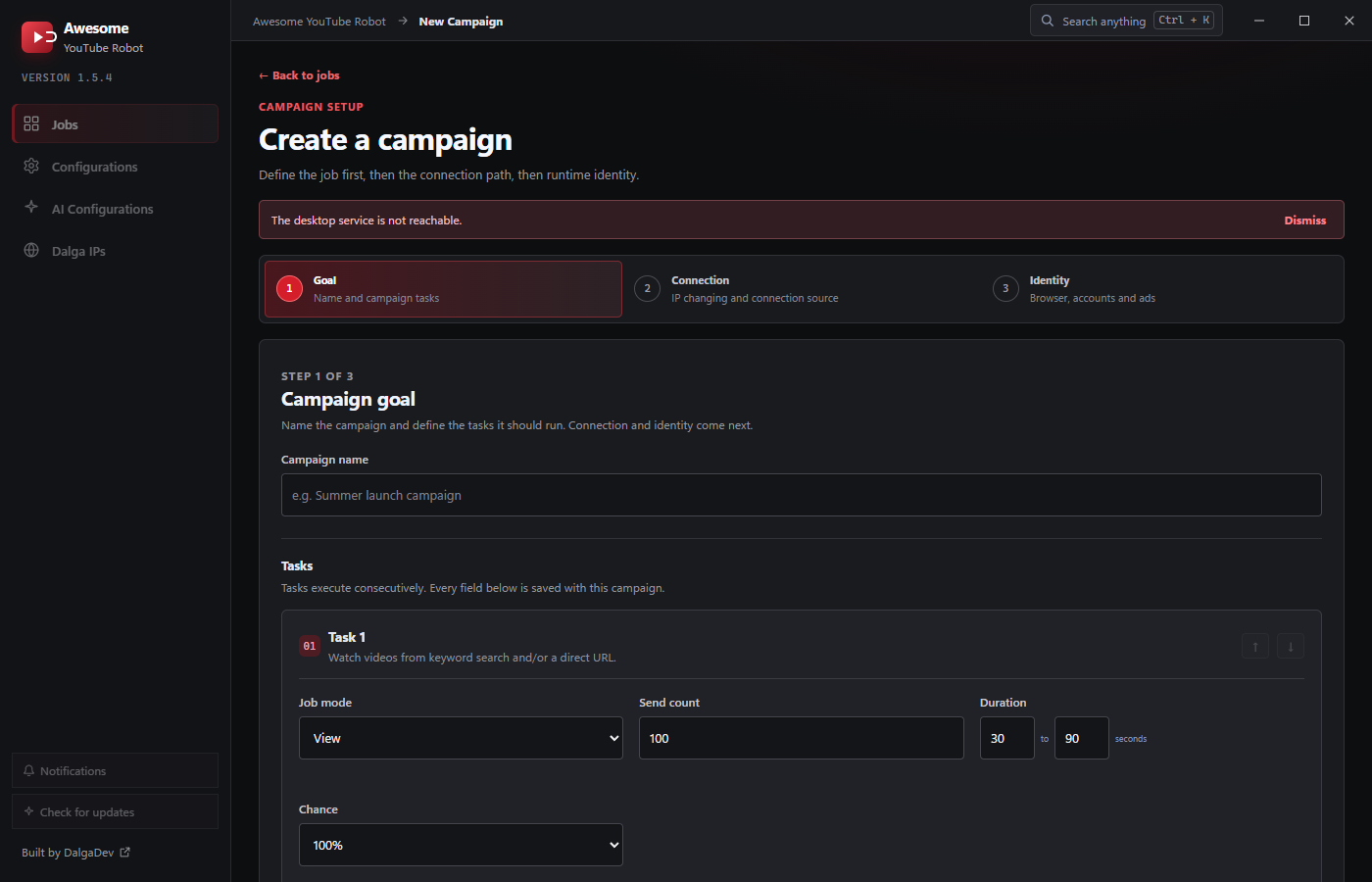Click the step 2 number circle
1372x882 pixels.
point(647,288)
